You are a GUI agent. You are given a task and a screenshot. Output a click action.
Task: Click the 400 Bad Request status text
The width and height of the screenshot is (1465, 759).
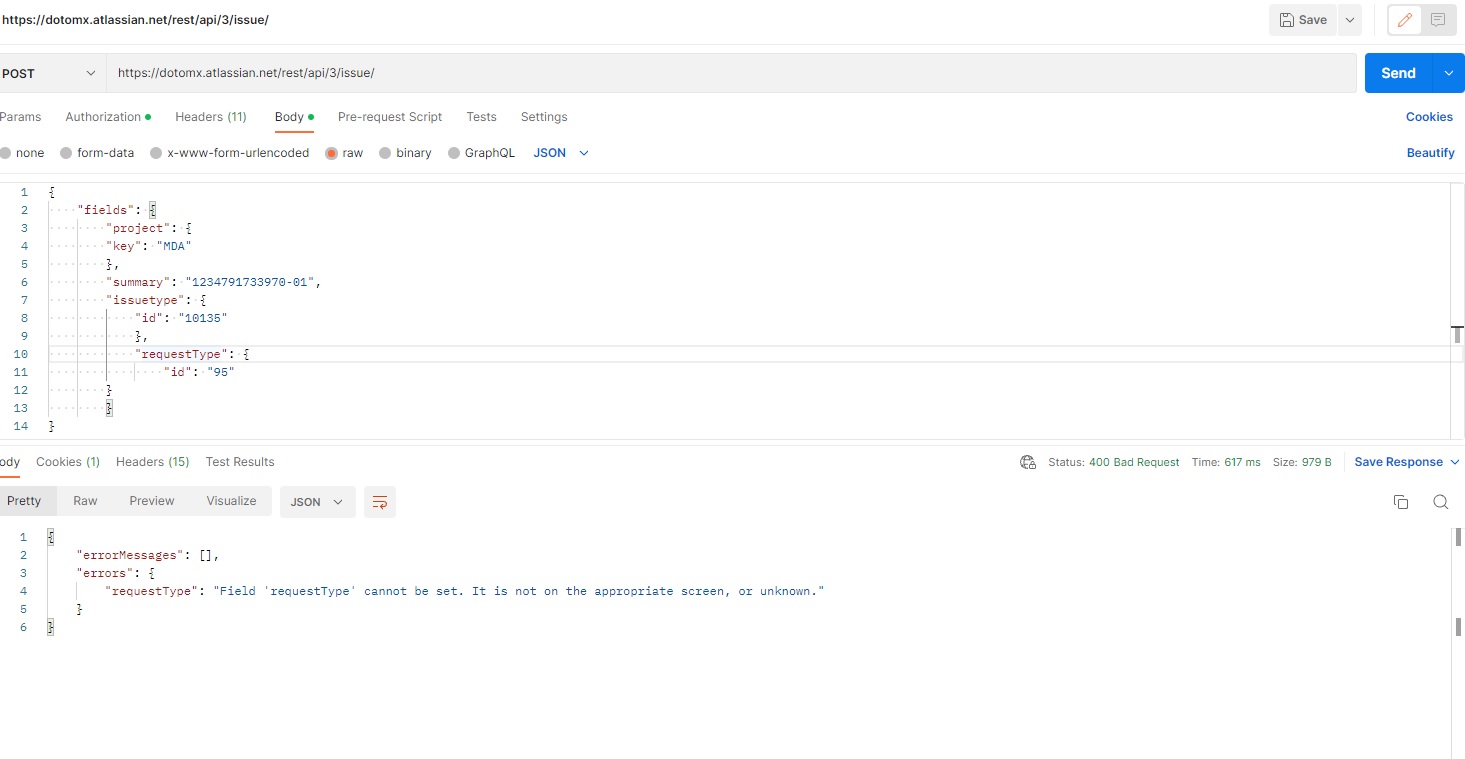[1134, 462]
